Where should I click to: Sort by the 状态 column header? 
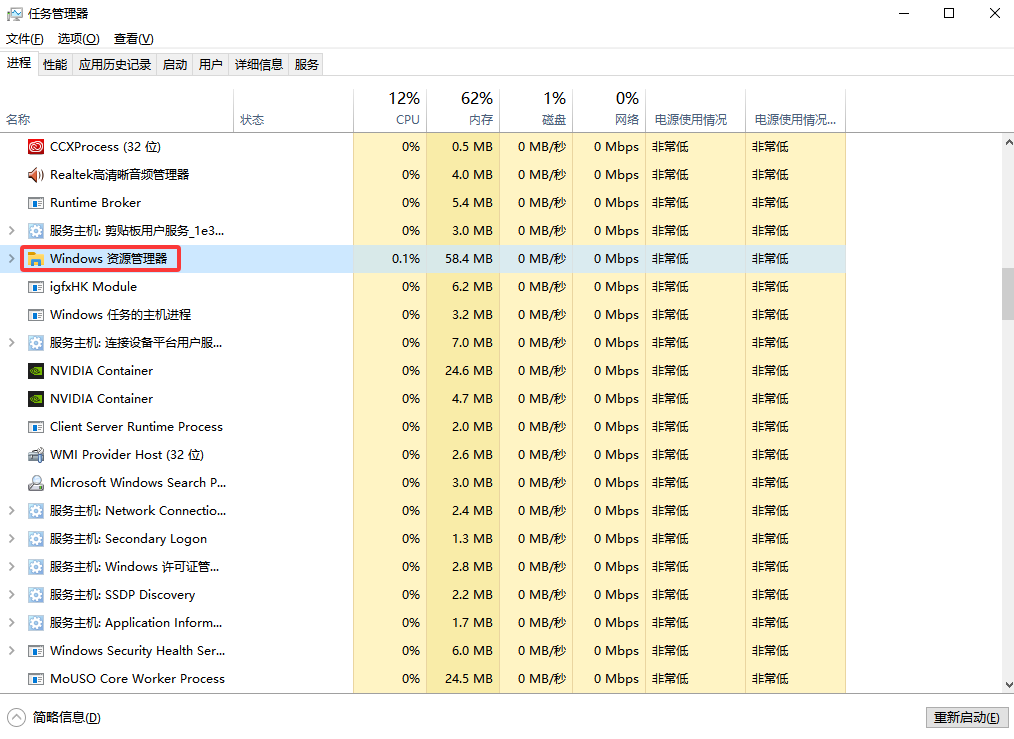point(294,111)
